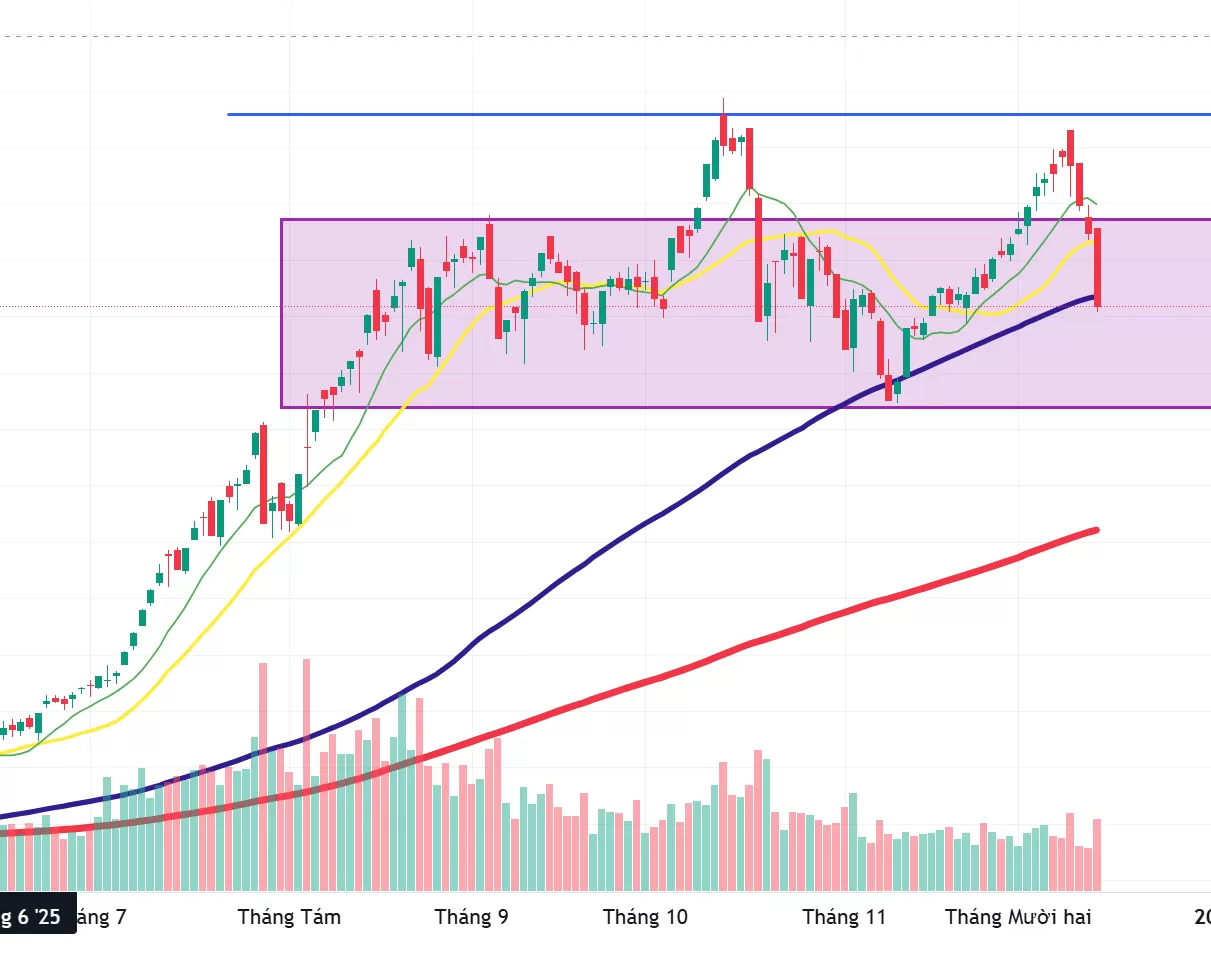Click the last large red candlestick at right
This screenshot has width=1211, height=956.
click(1098, 265)
